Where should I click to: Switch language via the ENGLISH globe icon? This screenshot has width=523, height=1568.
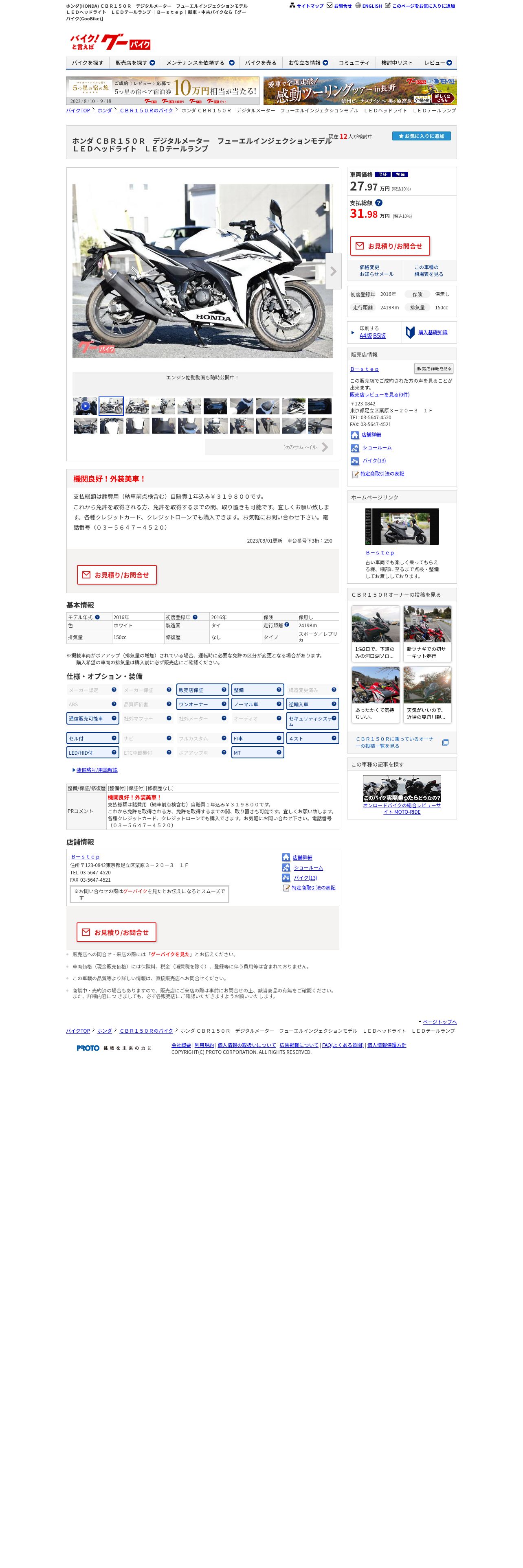pos(358,5)
